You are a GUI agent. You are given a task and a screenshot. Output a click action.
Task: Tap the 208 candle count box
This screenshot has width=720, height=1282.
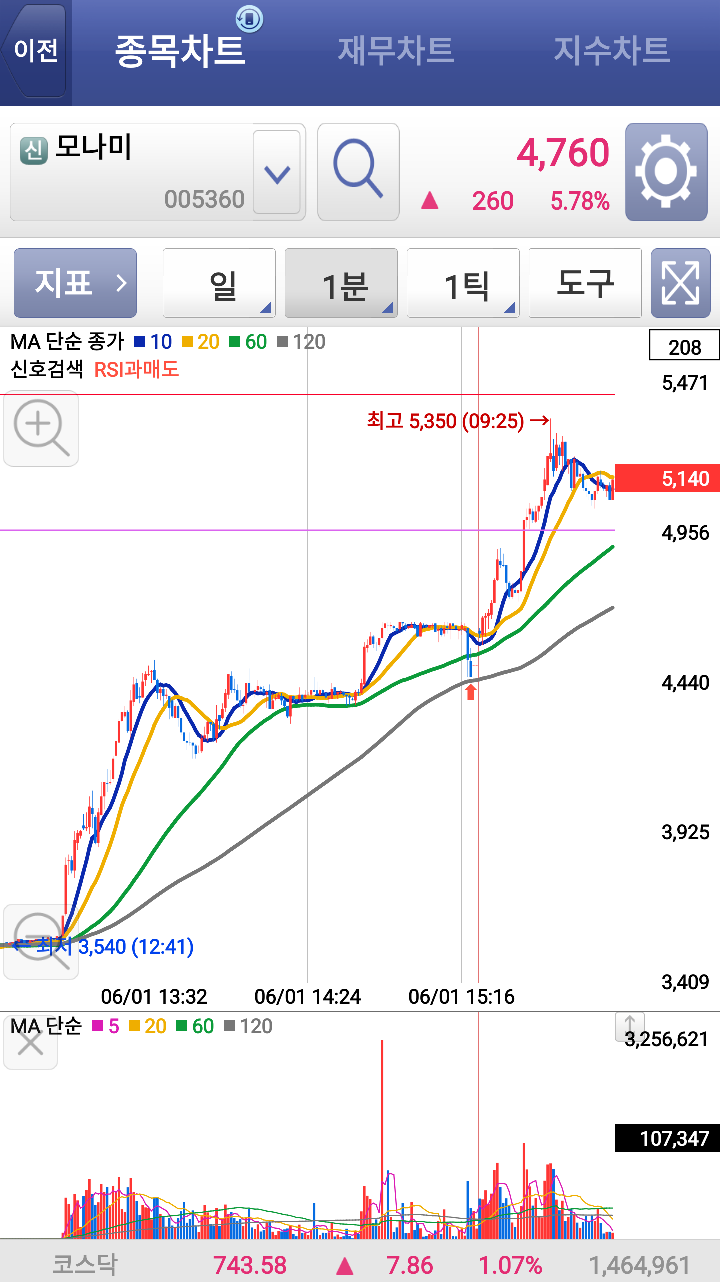click(684, 347)
